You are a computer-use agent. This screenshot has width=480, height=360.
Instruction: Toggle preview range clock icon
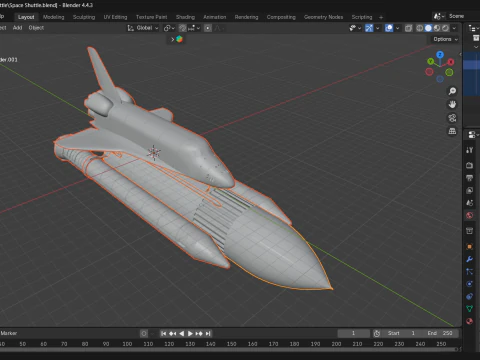377,333
